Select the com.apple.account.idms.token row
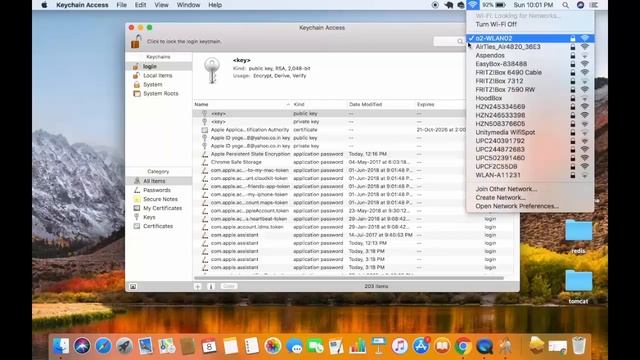Screen dimensions: 640x360 point(353,227)
